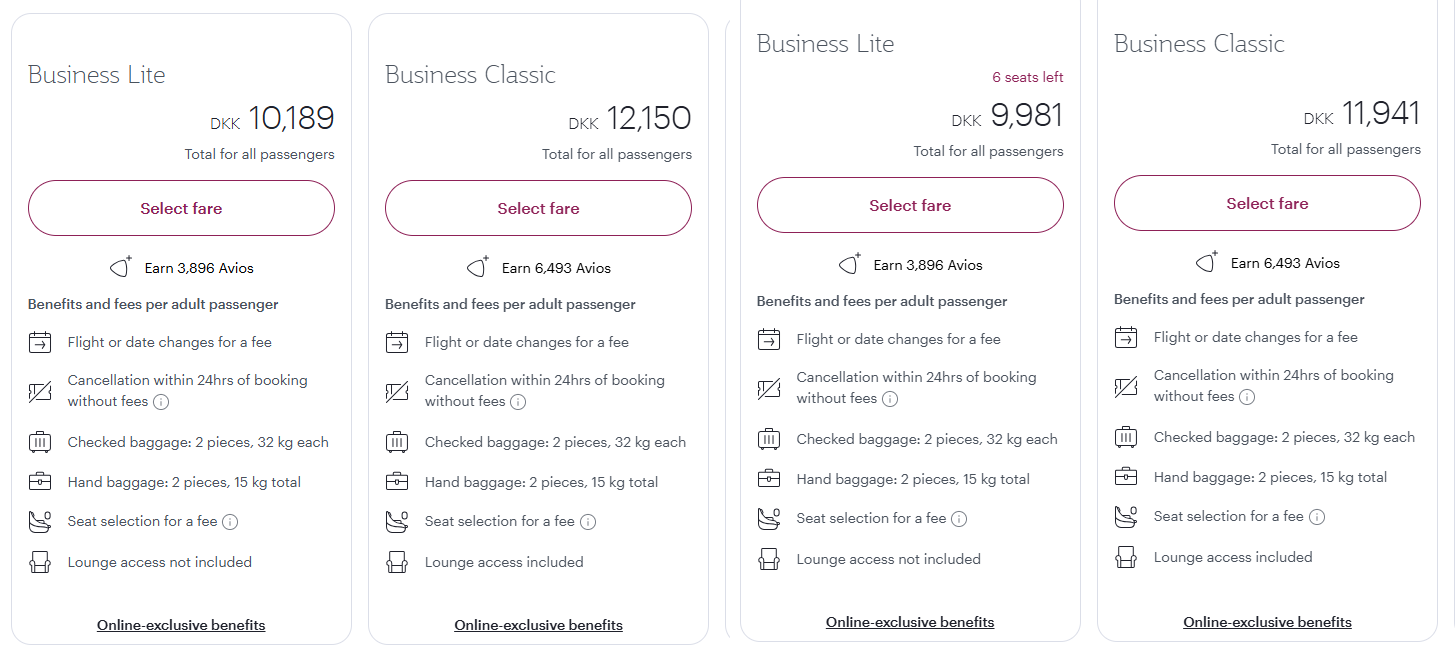Choose the DKK 9,981 Business Lite fare
Viewport: 1455px width, 657px height.
tap(910, 205)
